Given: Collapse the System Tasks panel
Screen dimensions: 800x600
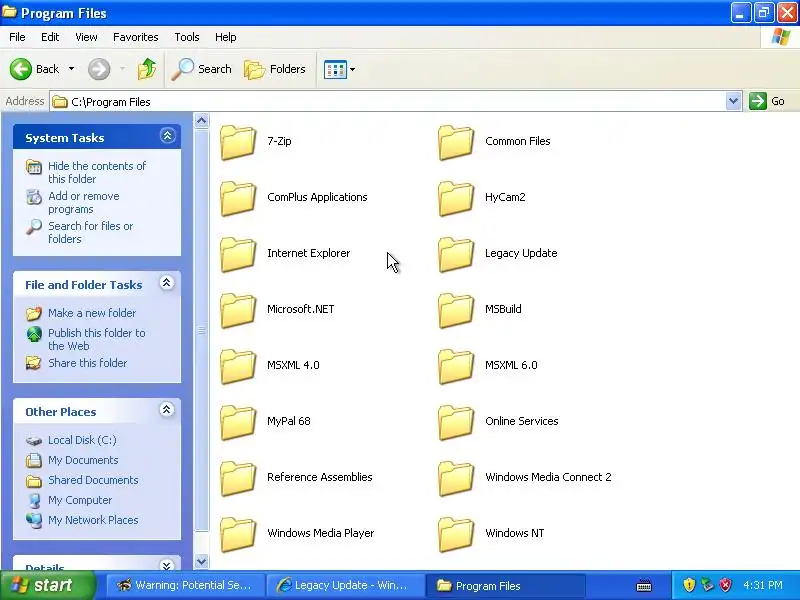Looking at the screenshot, I should 167,136.
